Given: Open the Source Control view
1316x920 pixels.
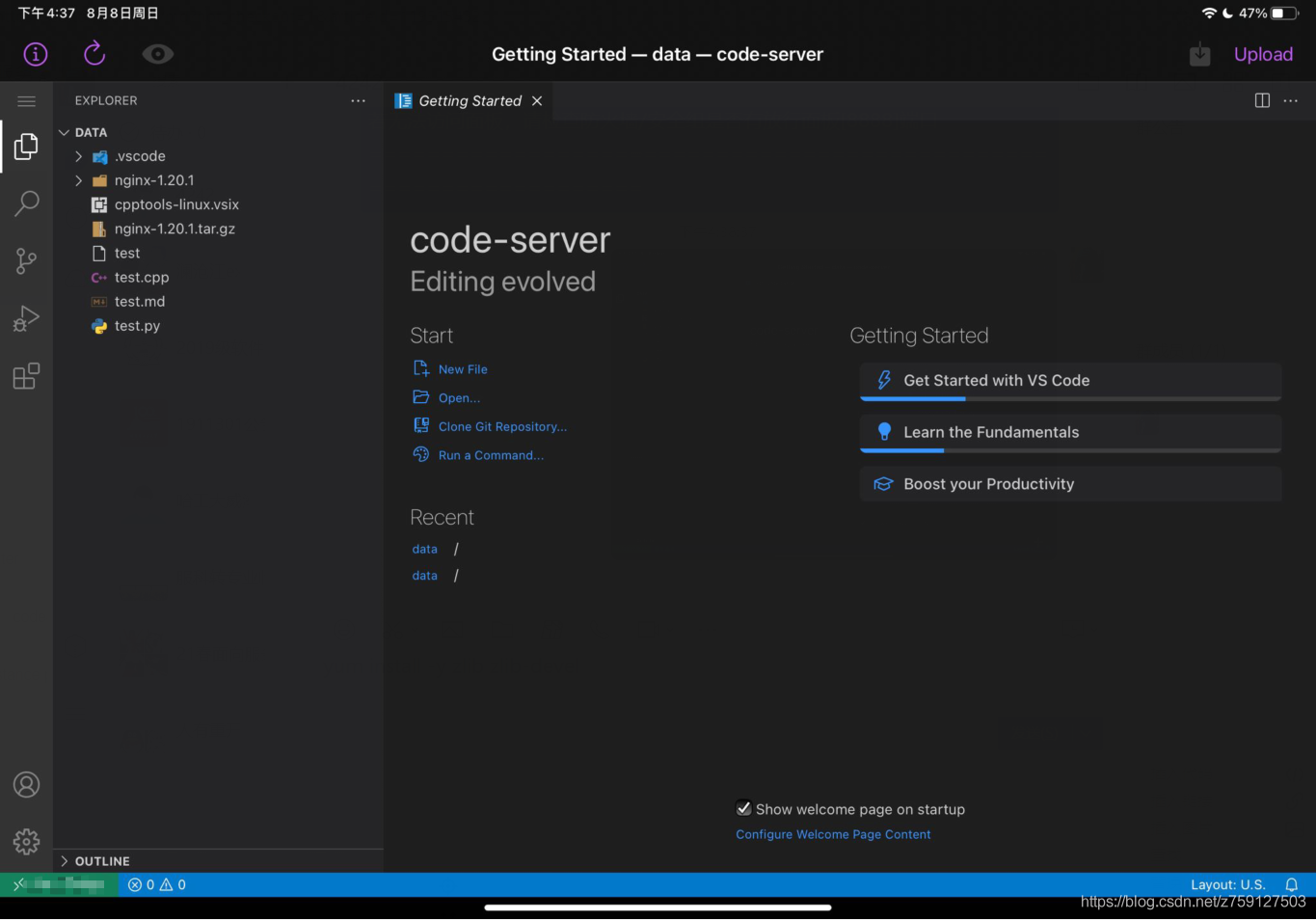Looking at the screenshot, I should tap(27, 260).
